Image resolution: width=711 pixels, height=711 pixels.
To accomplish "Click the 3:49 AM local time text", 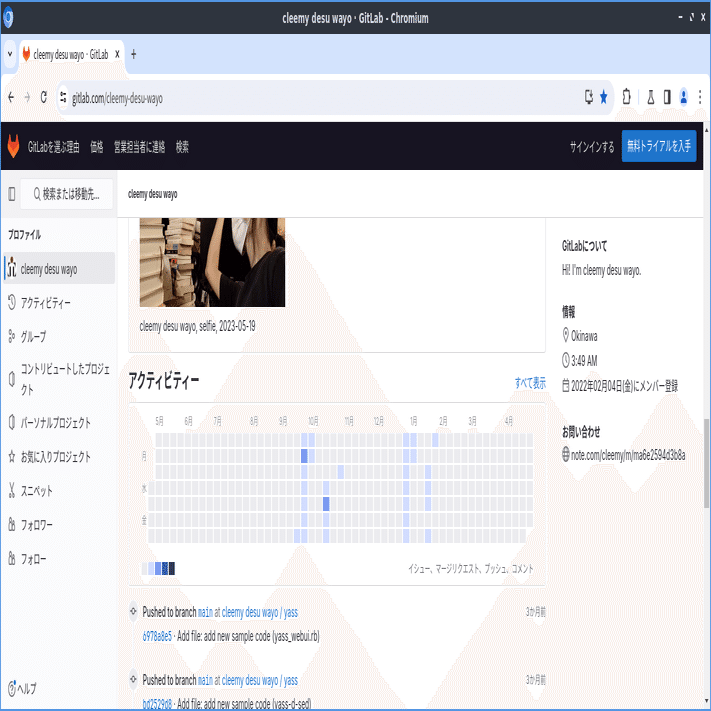I will pos(584,361).
